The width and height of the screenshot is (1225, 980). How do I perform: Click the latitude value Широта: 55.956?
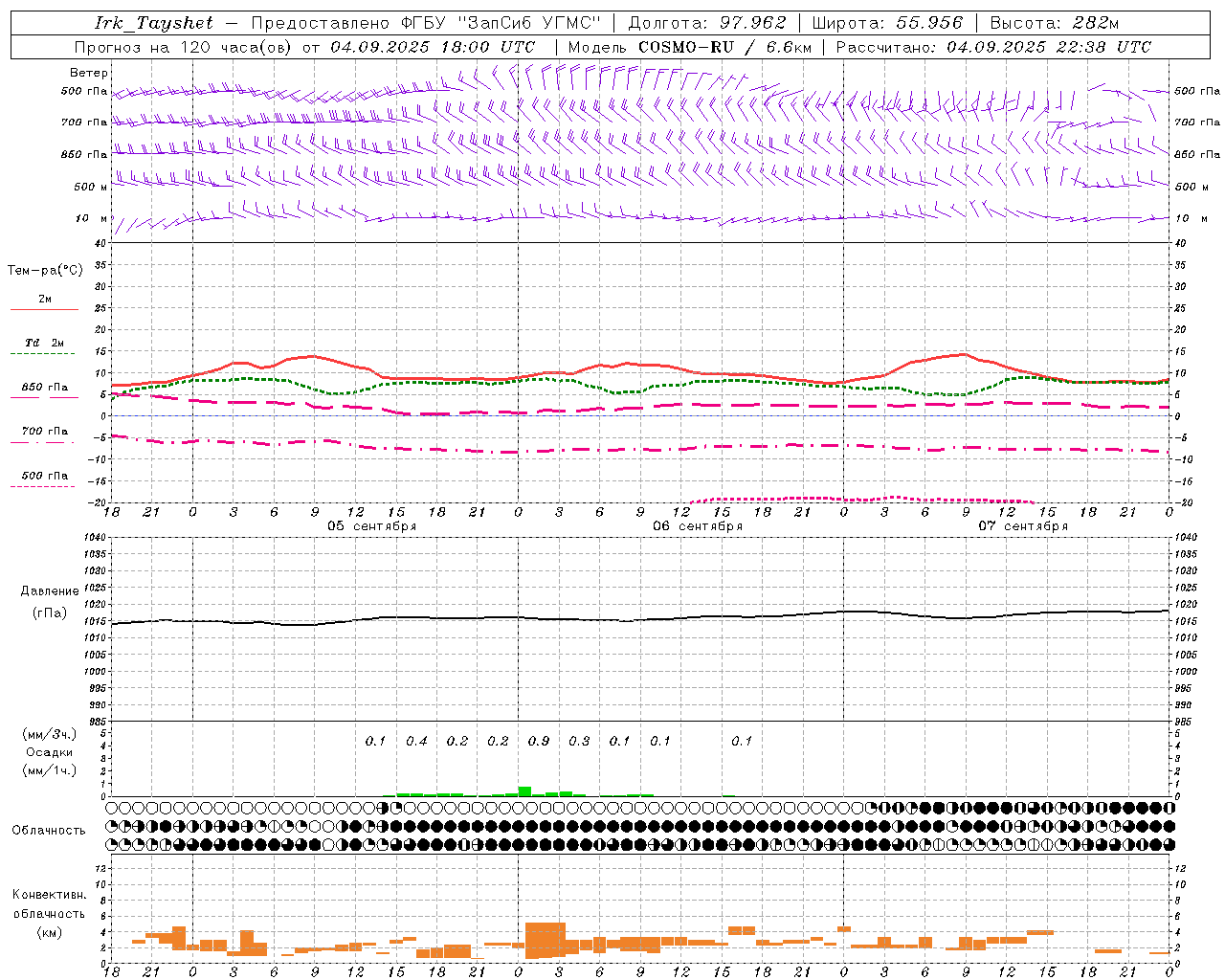[x=887, y=23]
